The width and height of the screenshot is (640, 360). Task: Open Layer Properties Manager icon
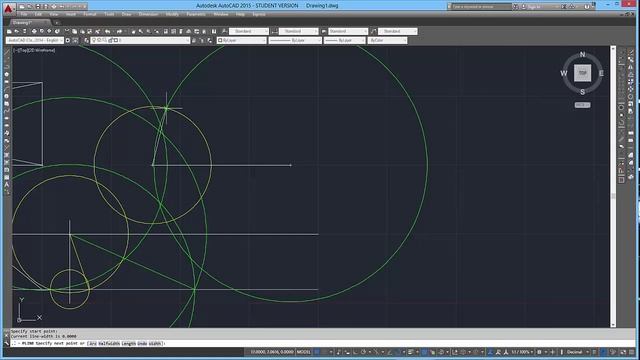(86, 40)
